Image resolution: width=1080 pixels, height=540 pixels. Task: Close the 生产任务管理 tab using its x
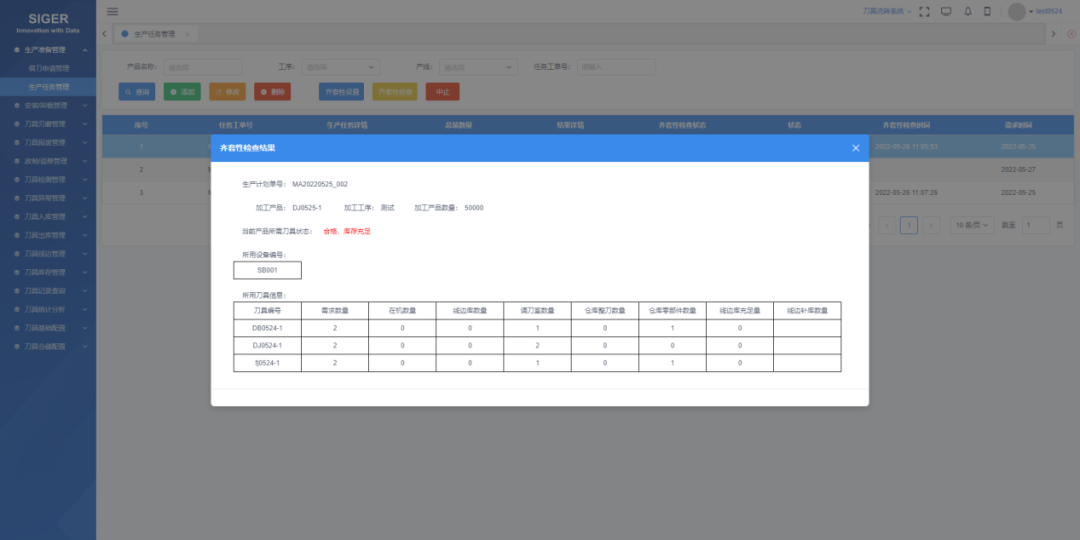click(187, 34)
